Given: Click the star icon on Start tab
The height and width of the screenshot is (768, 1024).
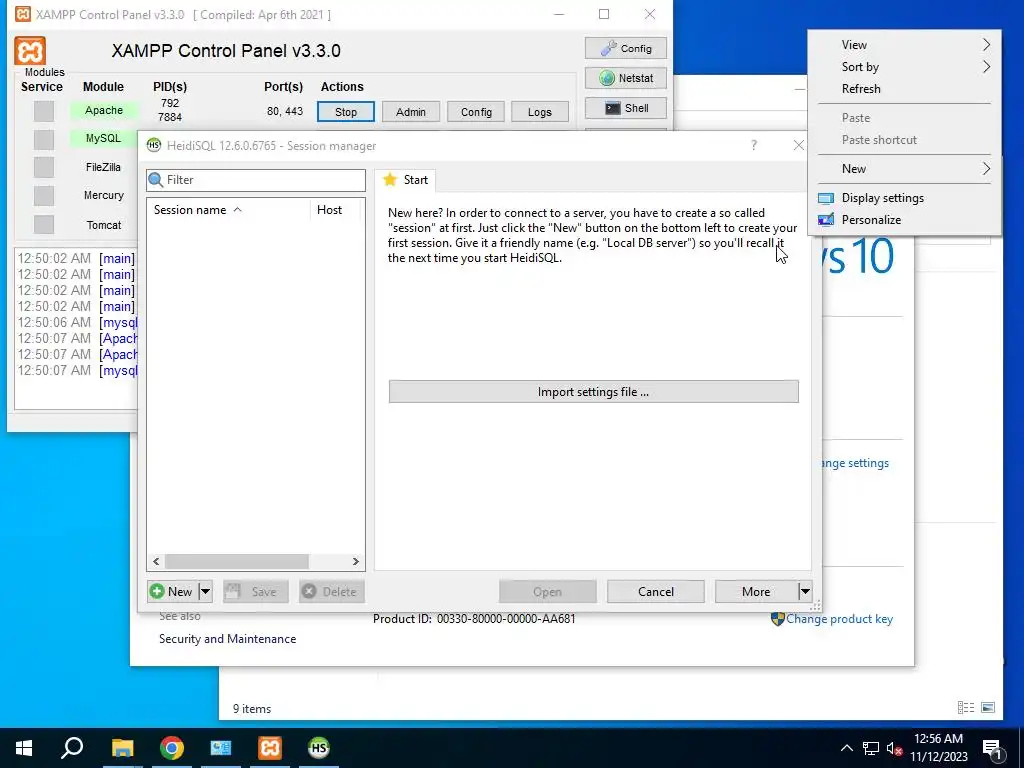Looking at the screenshot, I should 390,180.
